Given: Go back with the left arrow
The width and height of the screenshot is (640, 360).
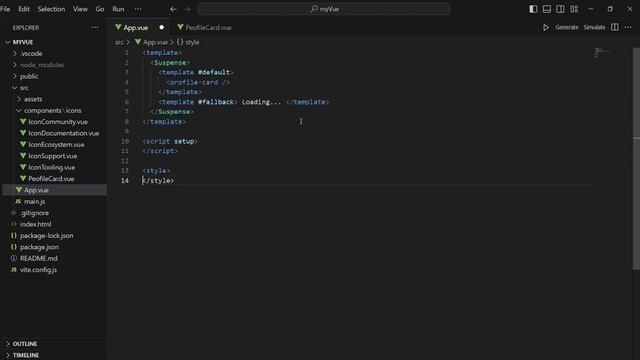Looking at the screenshot, I should click(173, 9).
